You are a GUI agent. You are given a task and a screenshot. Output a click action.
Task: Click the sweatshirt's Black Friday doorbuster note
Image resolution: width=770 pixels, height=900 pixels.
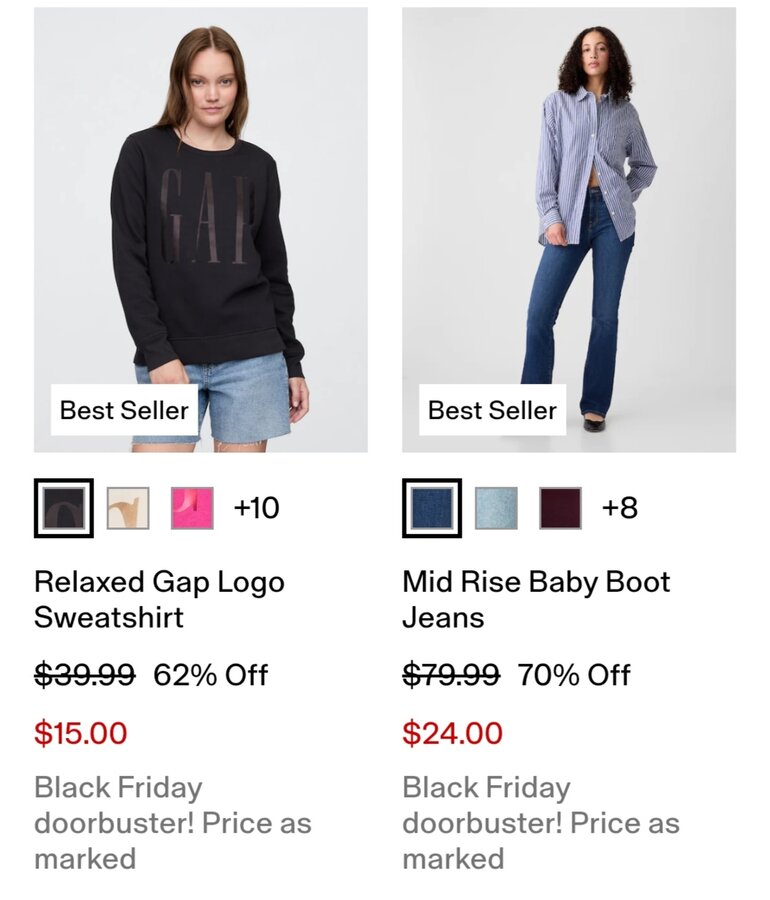click(x=172, y=823)
